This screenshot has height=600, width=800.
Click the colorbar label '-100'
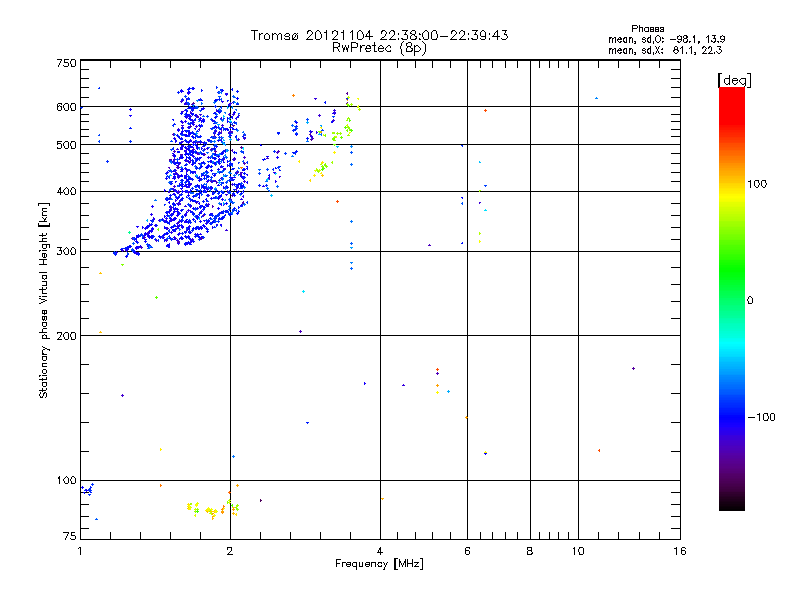(x=762, y=417)
